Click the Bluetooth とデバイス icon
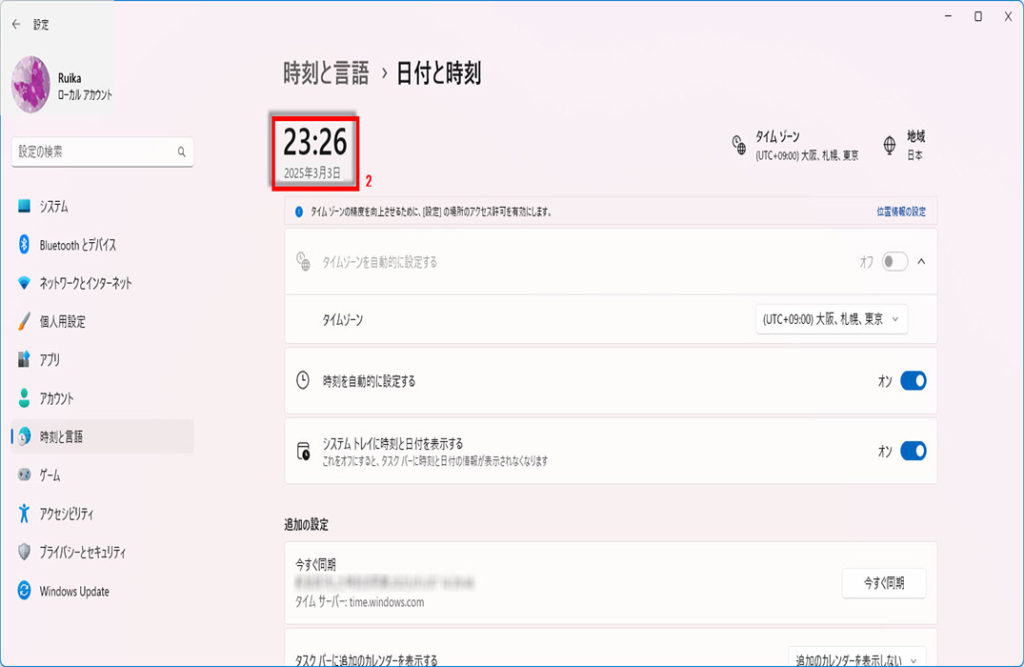The height and width of the screenshot is (667, 1024). [x=24, y=245]
